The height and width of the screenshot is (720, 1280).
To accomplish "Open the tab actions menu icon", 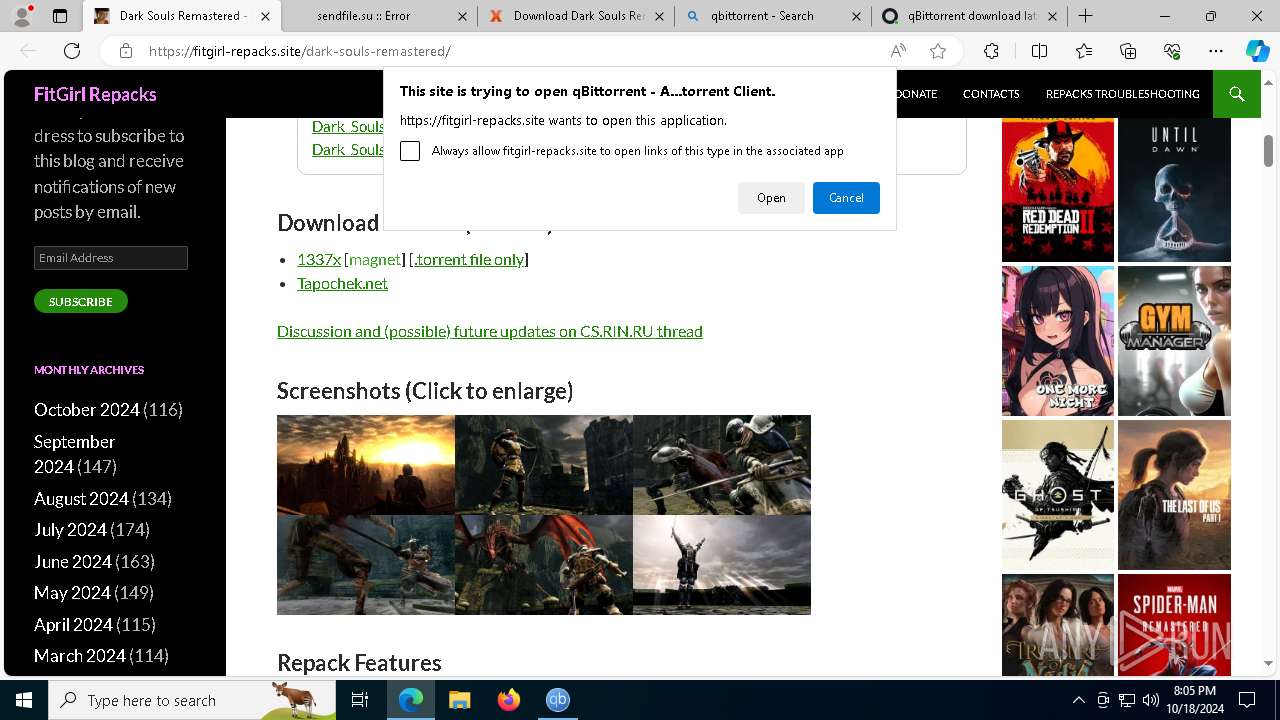I will (60, 16).
